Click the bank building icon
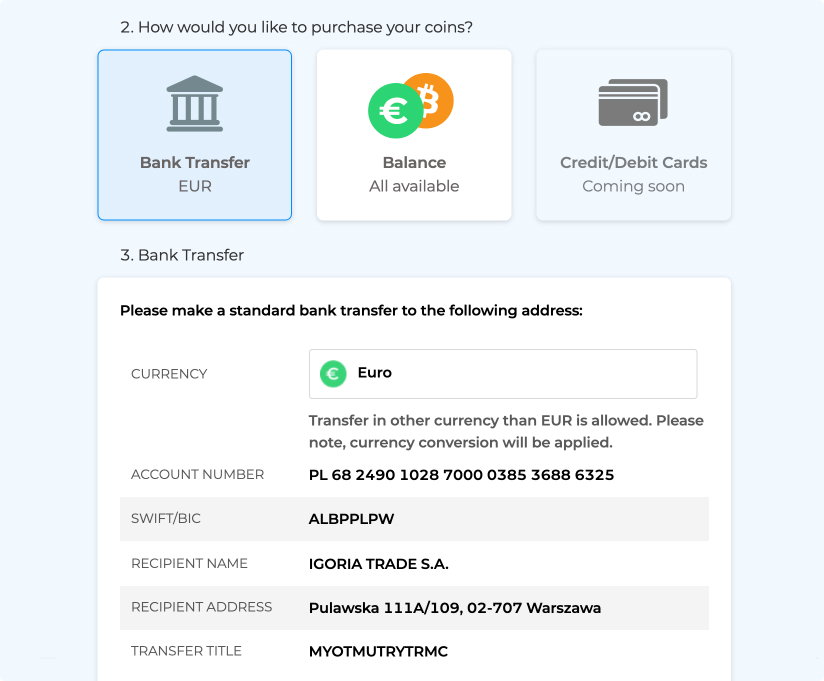 [x=194, y=104]
